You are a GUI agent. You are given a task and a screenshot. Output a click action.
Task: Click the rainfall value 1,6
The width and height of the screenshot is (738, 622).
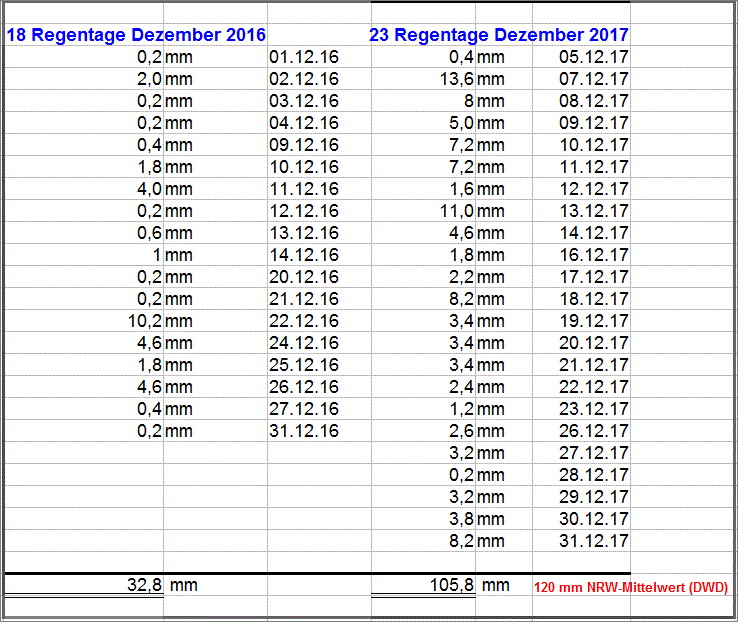click(462, 189)
